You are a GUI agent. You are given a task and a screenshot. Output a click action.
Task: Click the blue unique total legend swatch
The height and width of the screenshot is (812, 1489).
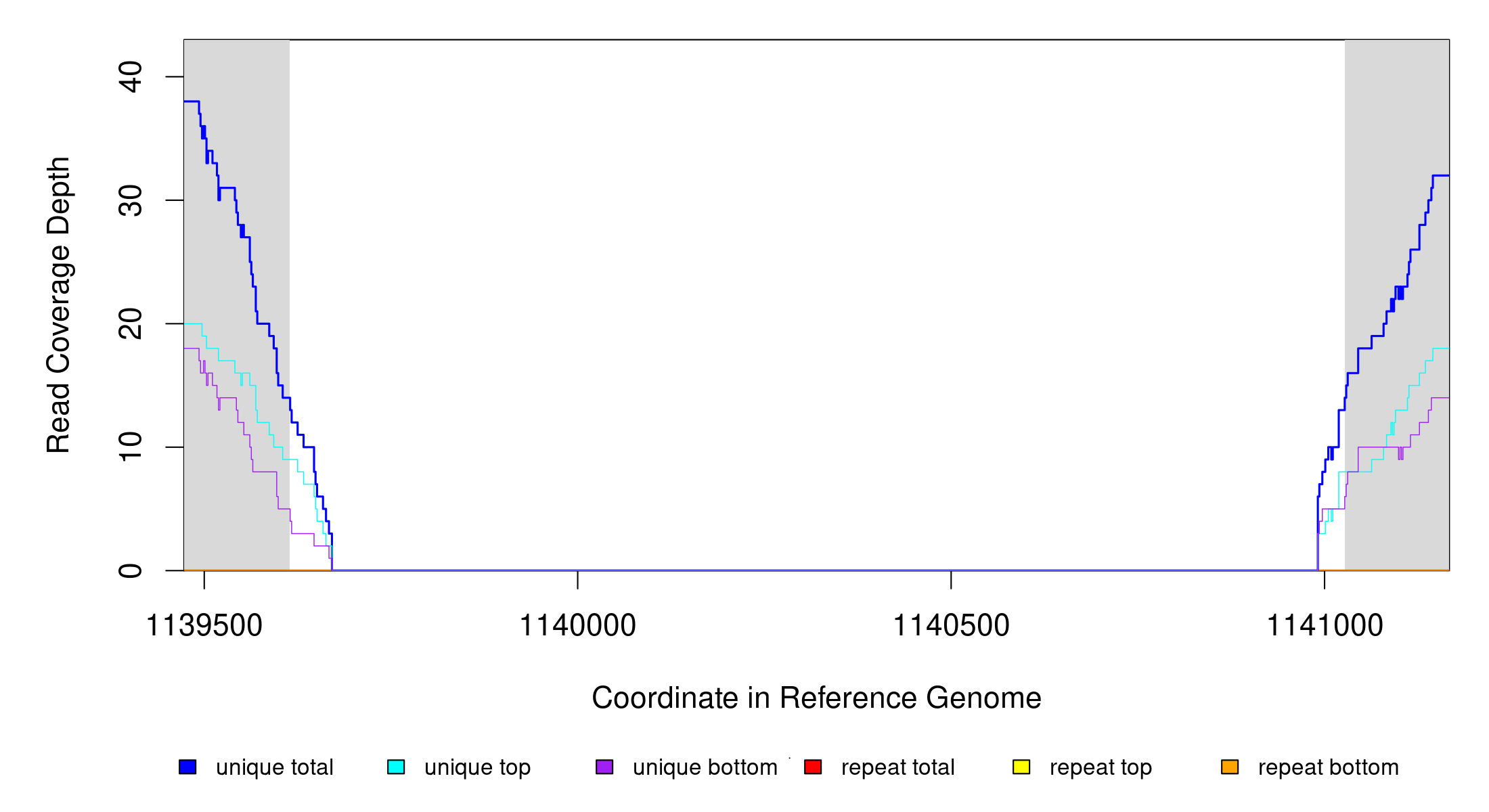point(187,767)
